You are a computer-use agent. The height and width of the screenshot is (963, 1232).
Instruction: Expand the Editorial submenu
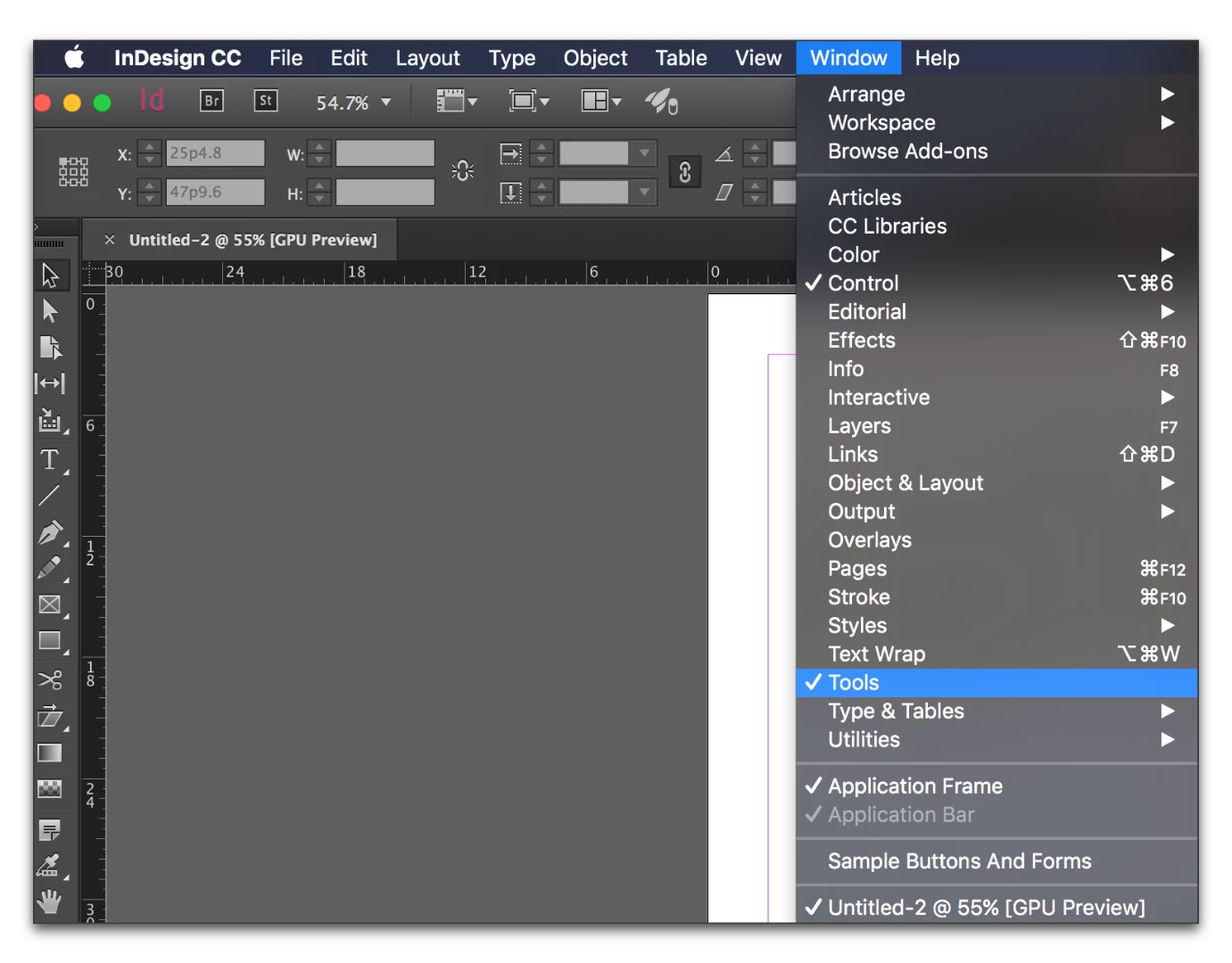pyautogui.click(x=996, y=312)
